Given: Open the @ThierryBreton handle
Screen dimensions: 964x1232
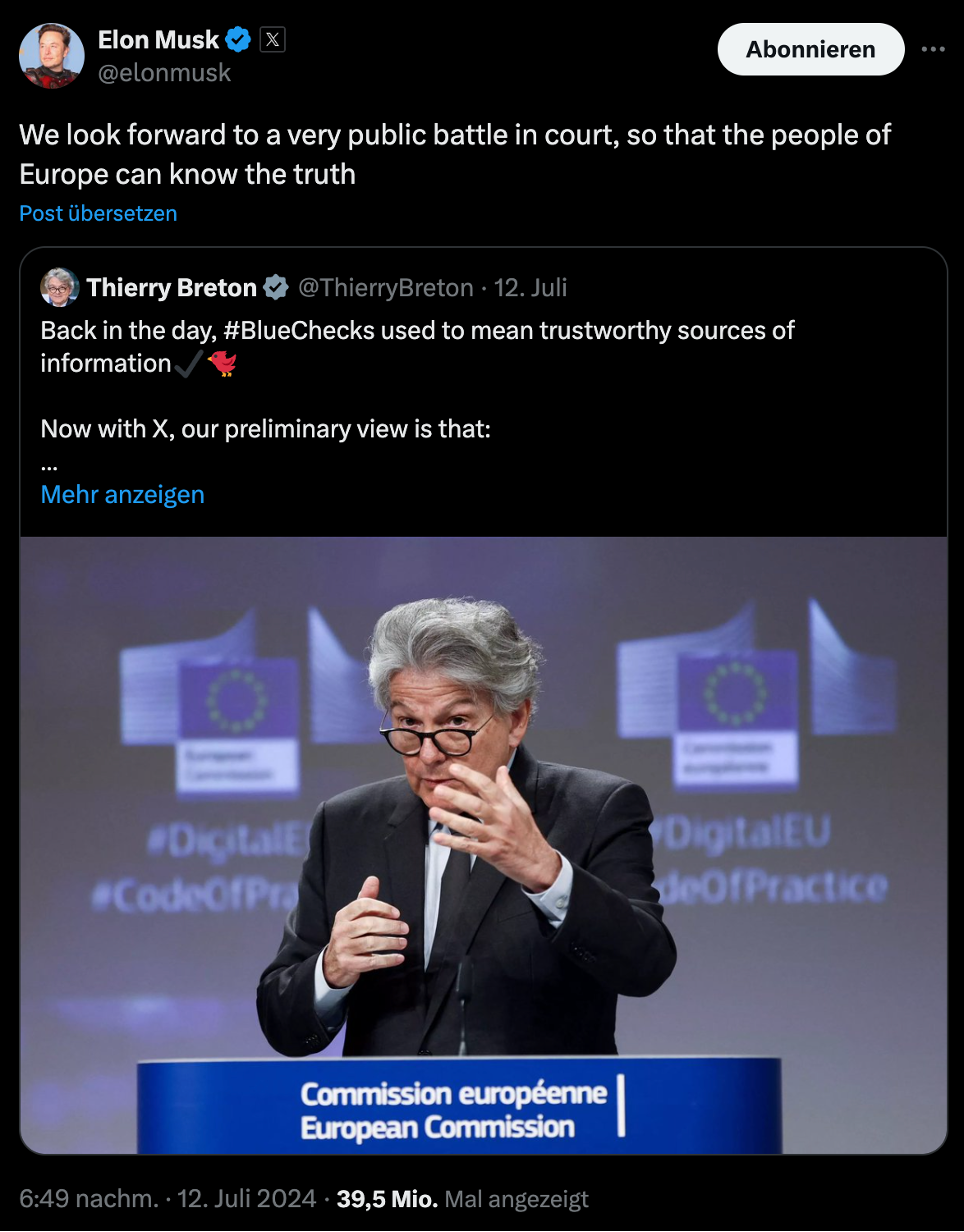Looking at the screenshot, I should 386,288.
